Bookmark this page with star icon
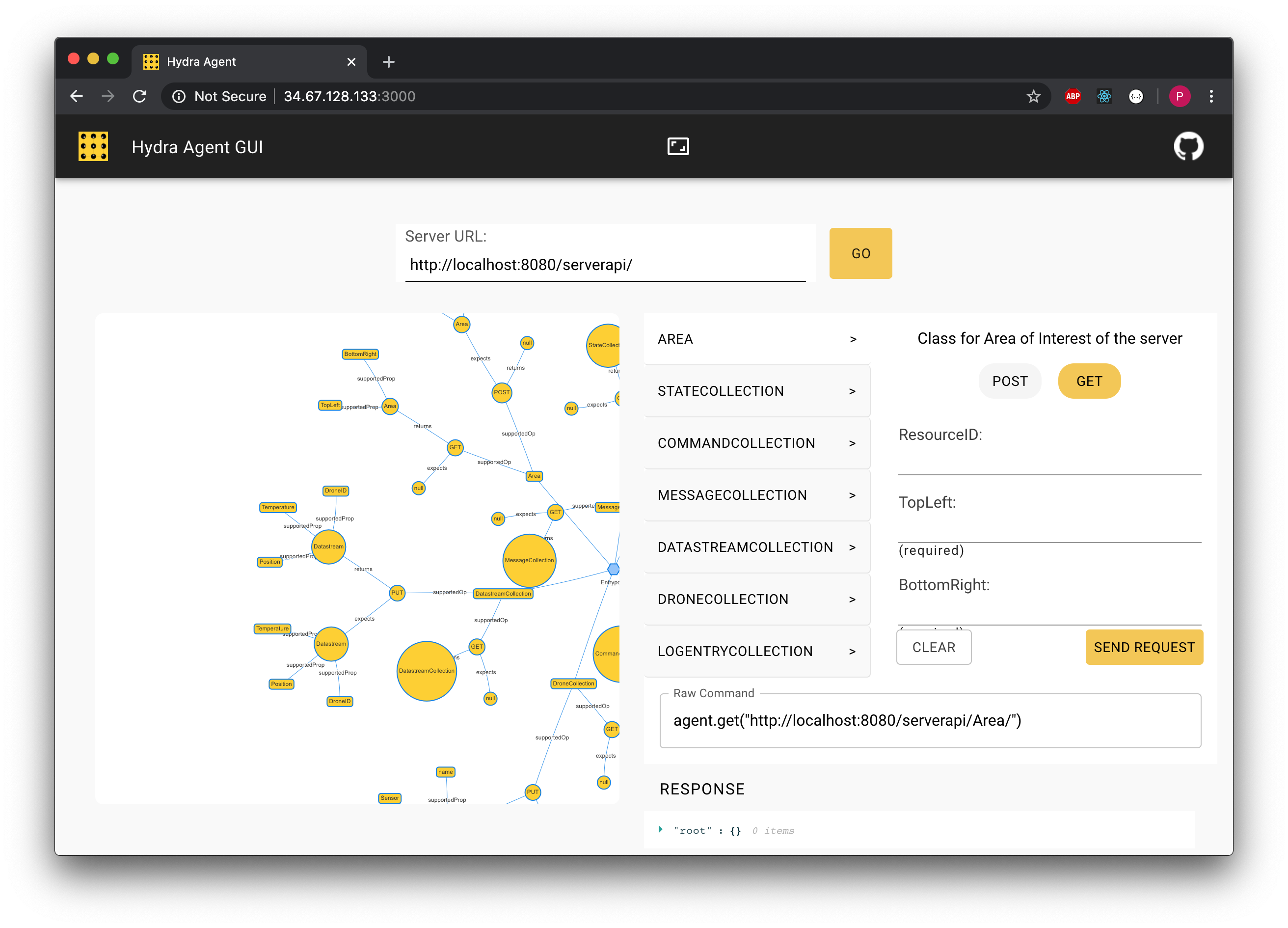 point(1034,97)
